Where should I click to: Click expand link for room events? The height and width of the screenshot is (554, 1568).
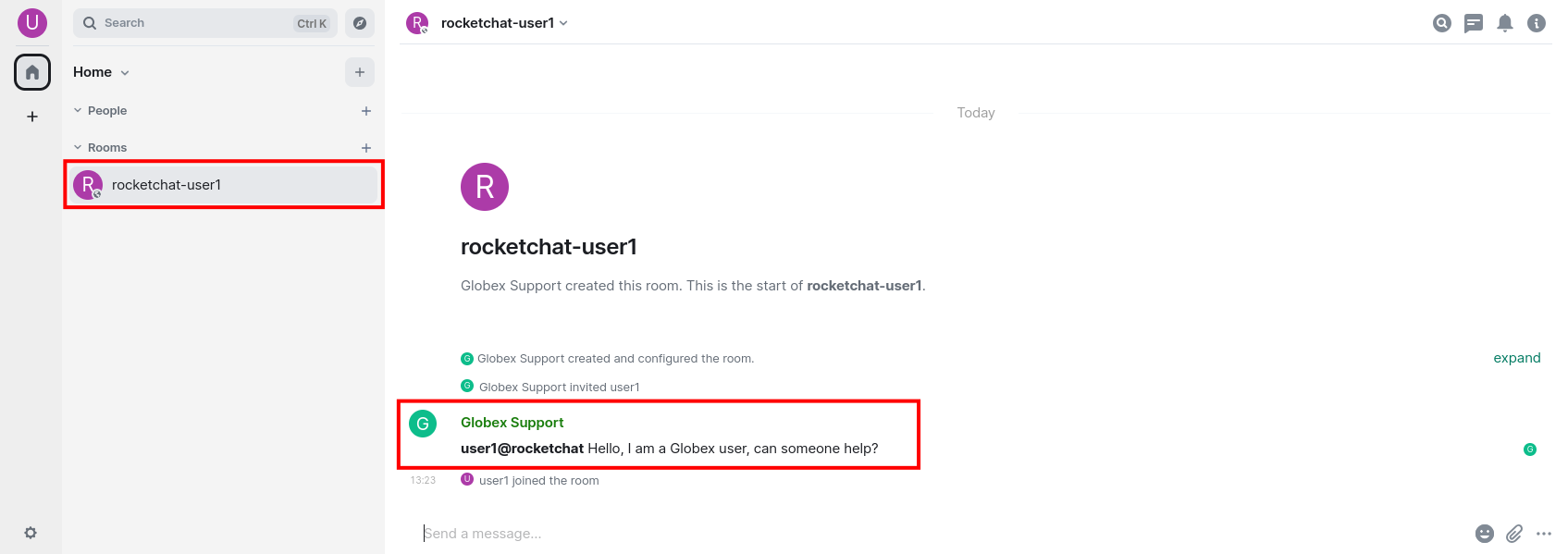click(1517, 358)
